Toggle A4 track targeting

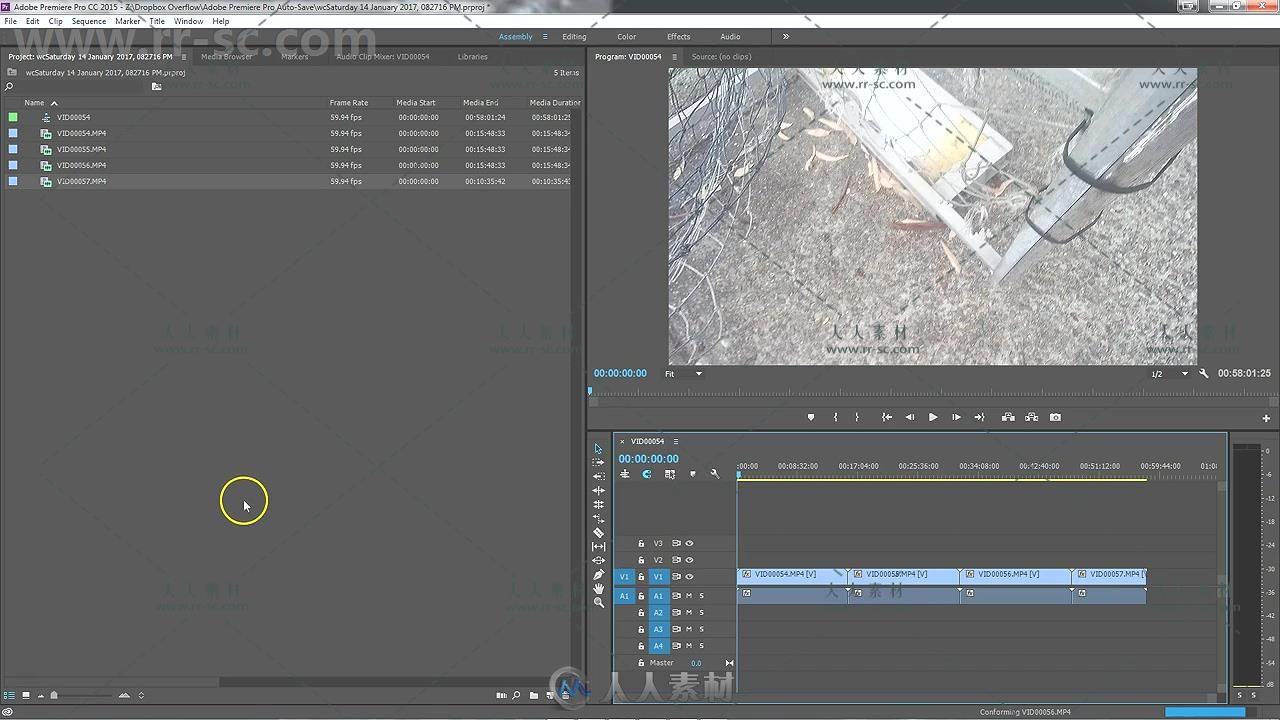tap(658, 645)
